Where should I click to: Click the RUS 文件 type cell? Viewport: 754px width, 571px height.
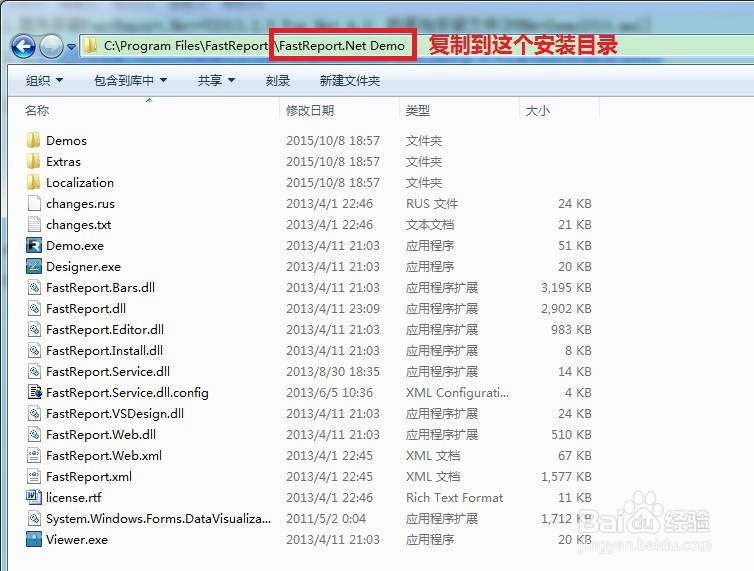click(432, 203)
